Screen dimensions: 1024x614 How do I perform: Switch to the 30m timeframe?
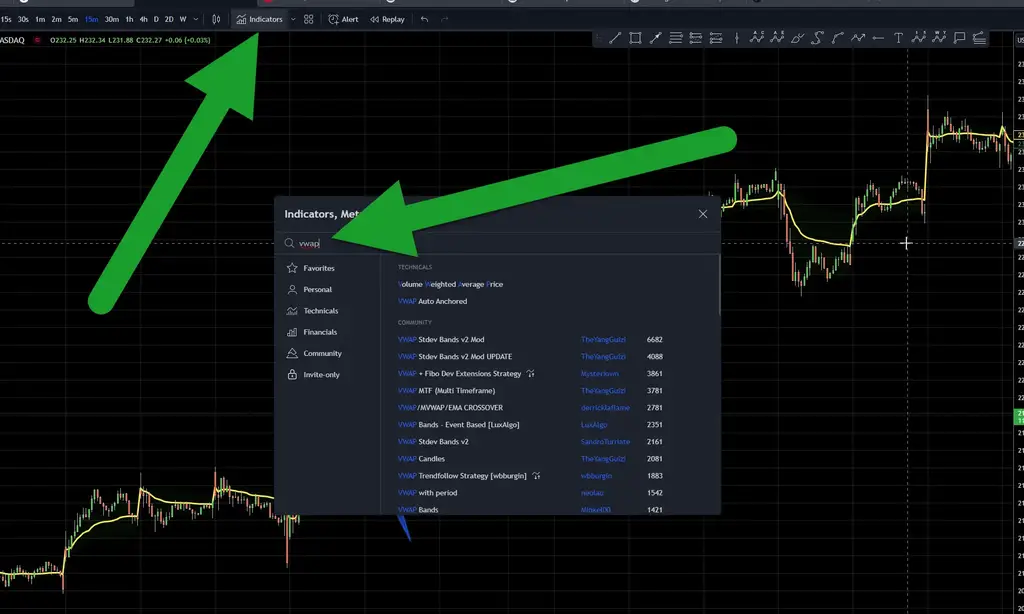[x=111, y=19]
